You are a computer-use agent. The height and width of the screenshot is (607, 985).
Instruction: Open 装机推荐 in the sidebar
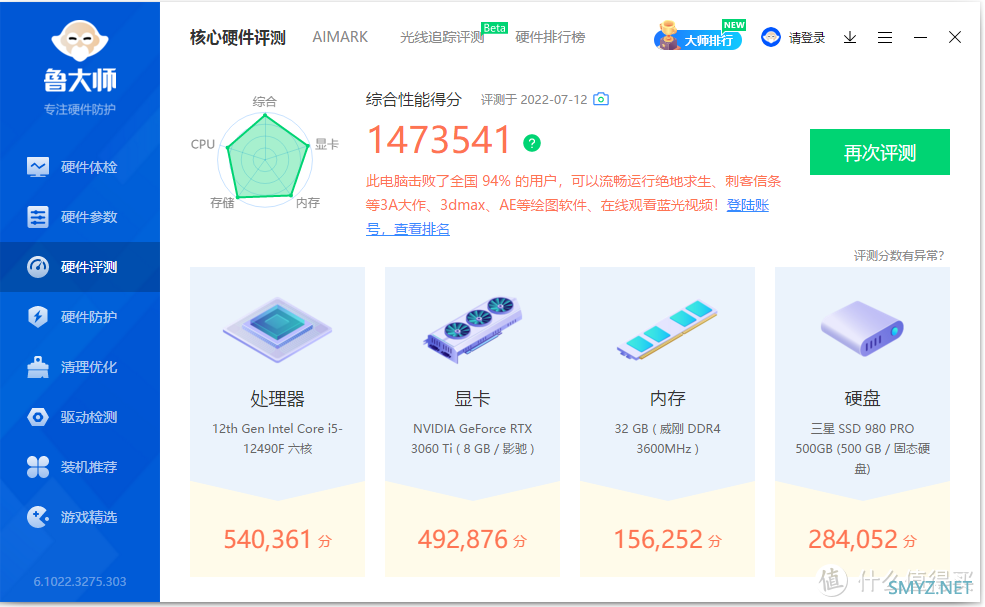click(x=80, y=467)
